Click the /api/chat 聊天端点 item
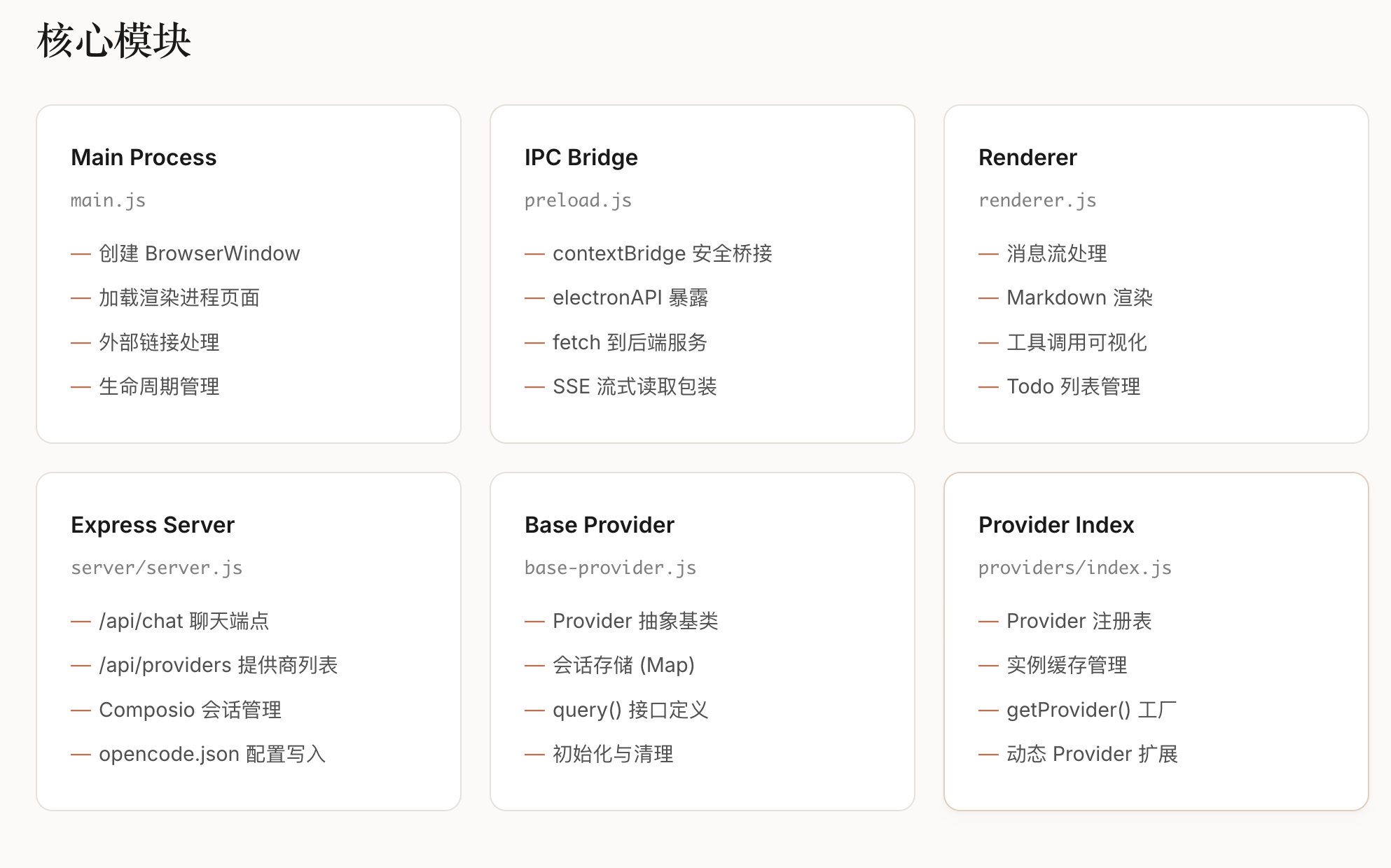Screen dimensions: 1391x868 pyautogui.click(x=184, y=621)
